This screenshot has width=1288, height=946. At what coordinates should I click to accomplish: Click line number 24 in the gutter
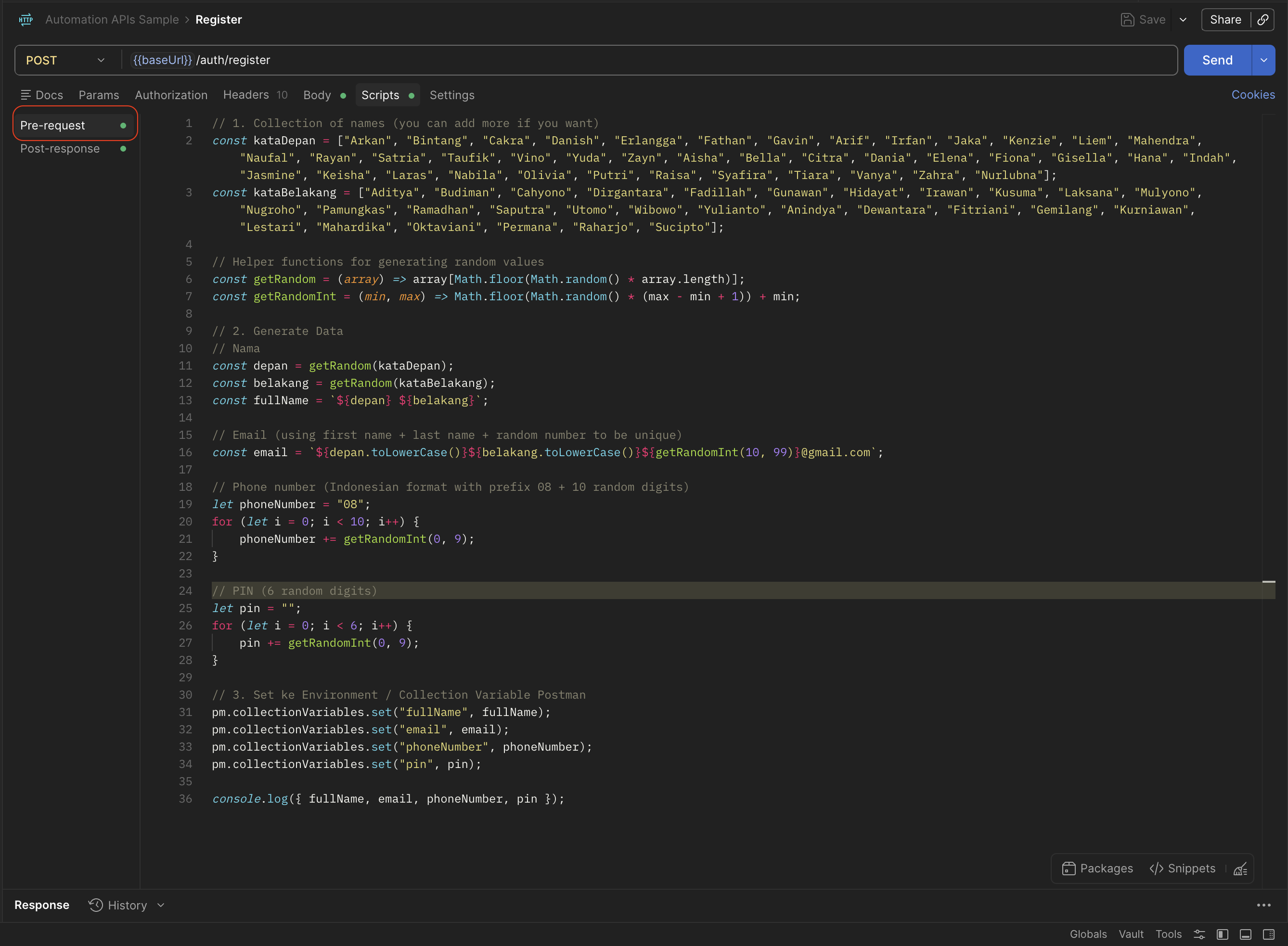point(185,591)
